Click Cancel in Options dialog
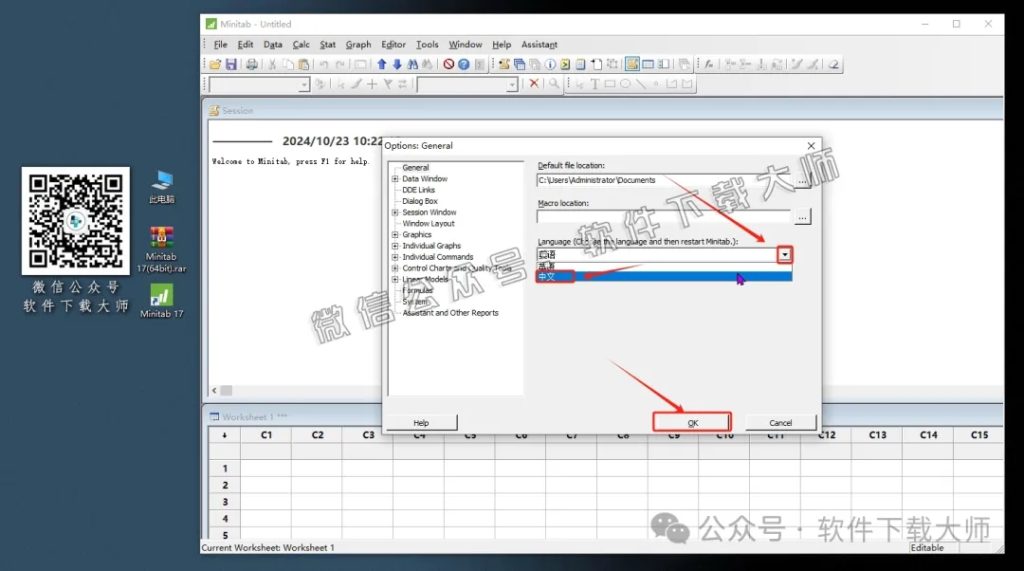1024x571 pixels. [780, 423]
